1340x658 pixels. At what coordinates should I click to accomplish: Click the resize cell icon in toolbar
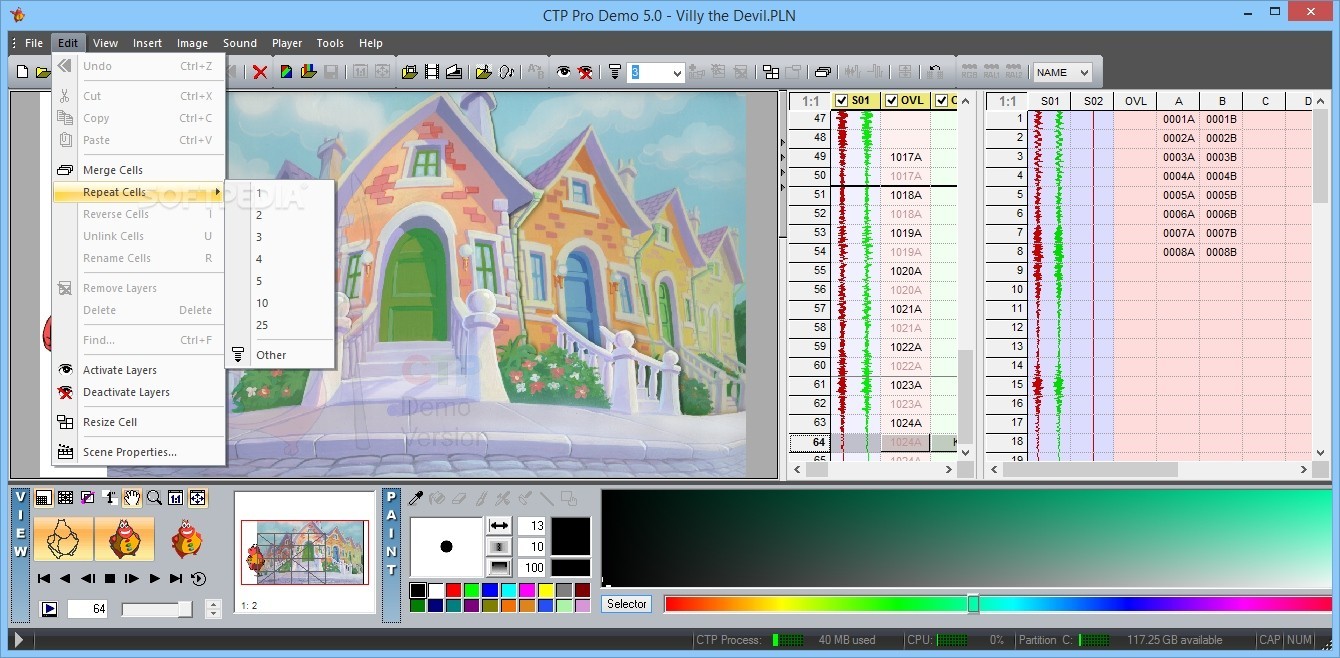pyautogui.click(x=771, y=72)
